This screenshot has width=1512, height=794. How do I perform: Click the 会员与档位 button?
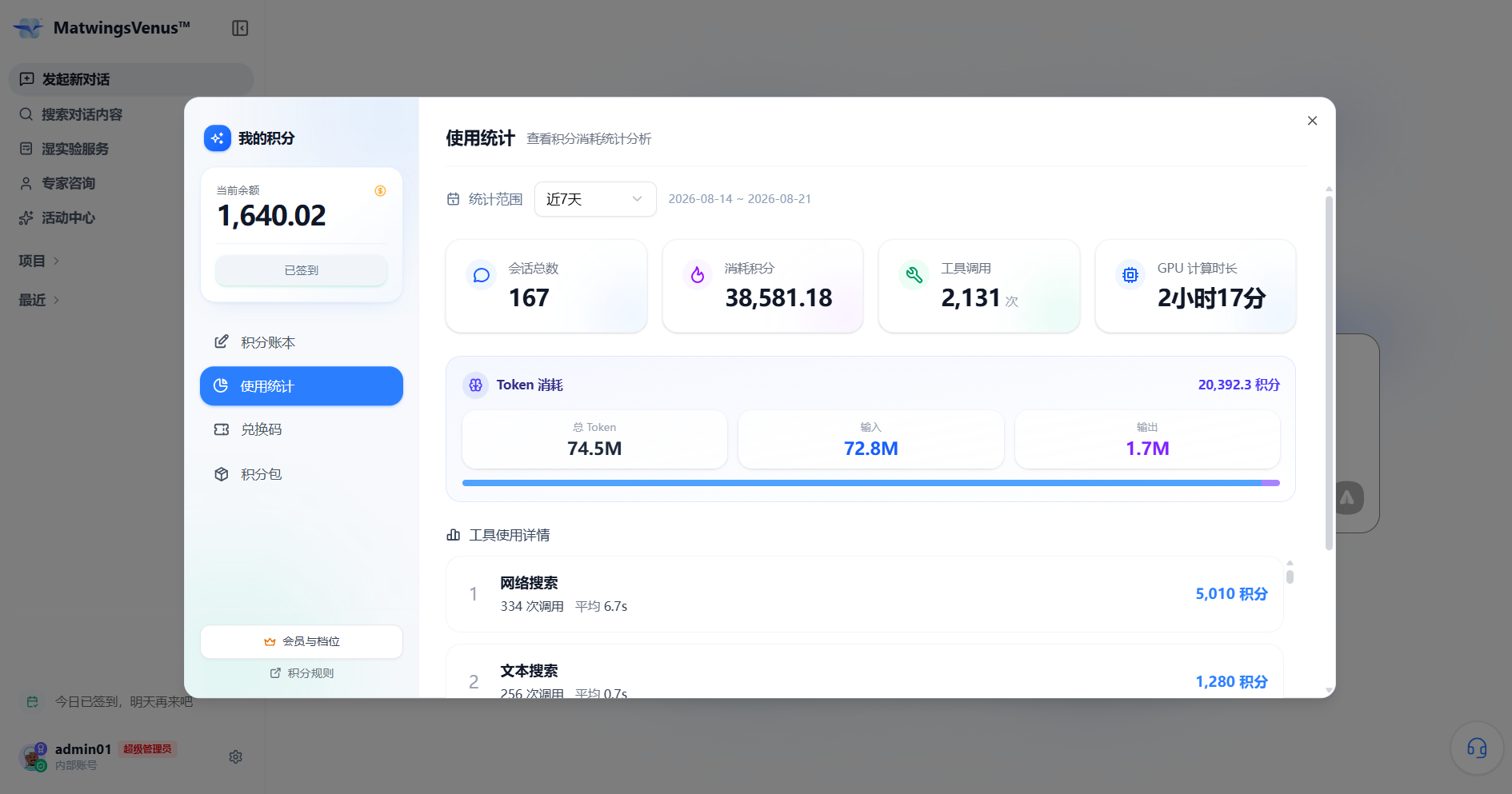click(x=302, y=642)
